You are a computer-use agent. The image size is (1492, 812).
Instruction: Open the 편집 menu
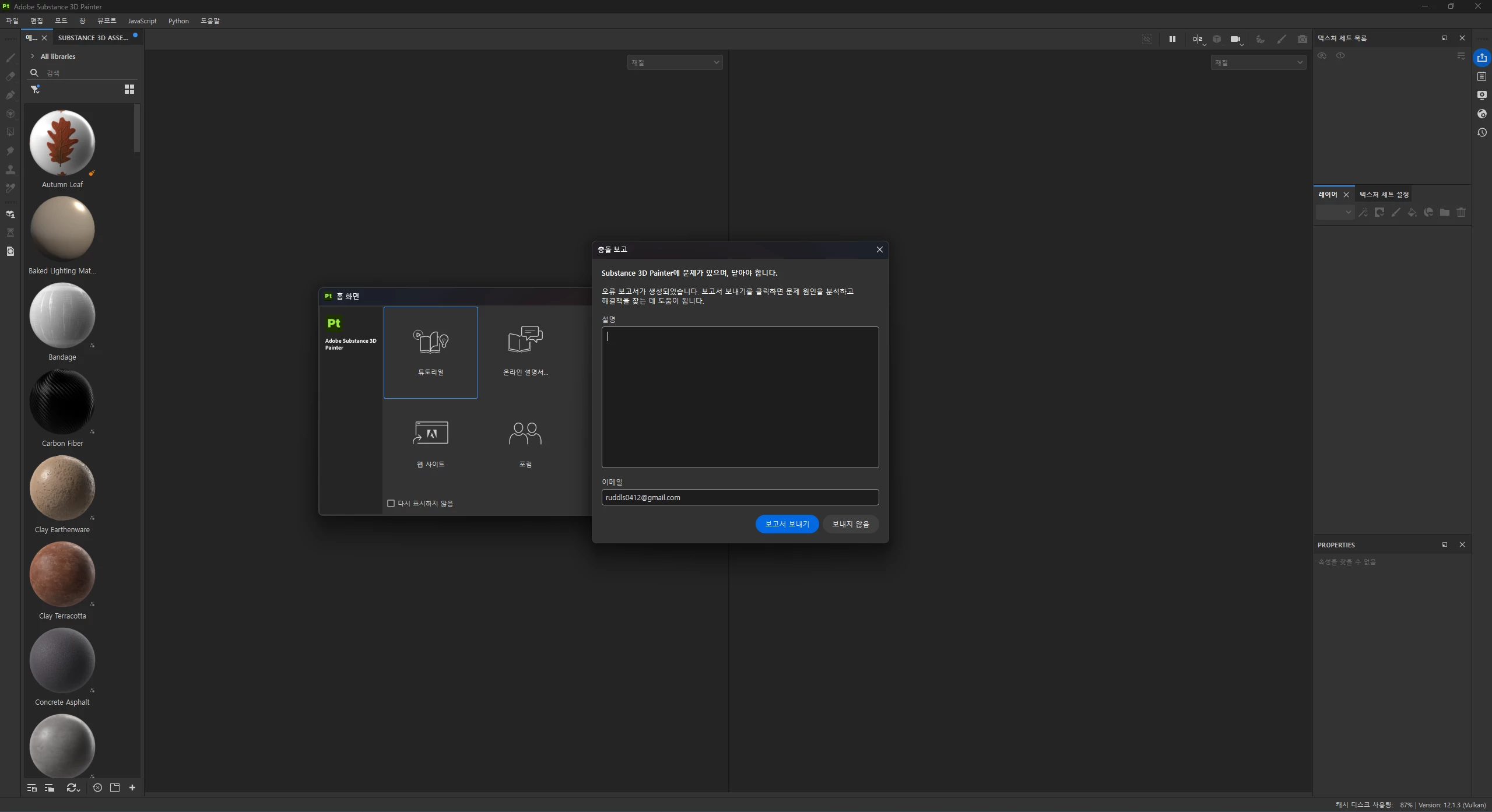pyautogui.click(x=37, y=21)
